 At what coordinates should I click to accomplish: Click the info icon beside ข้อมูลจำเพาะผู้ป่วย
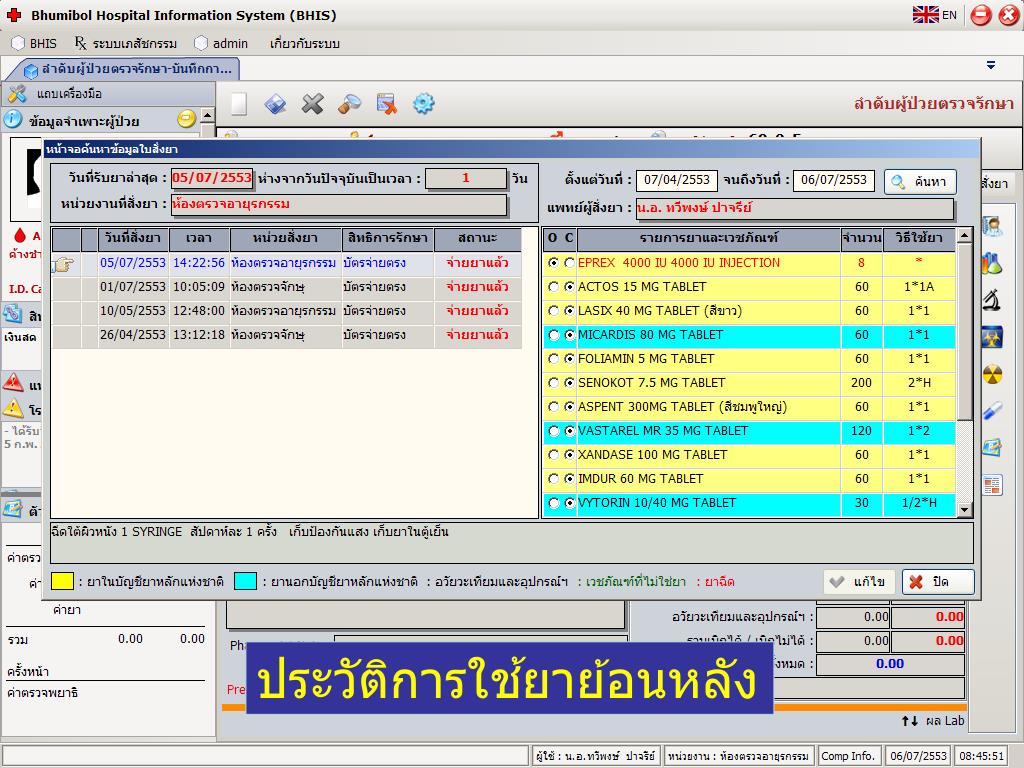[13, 120]
